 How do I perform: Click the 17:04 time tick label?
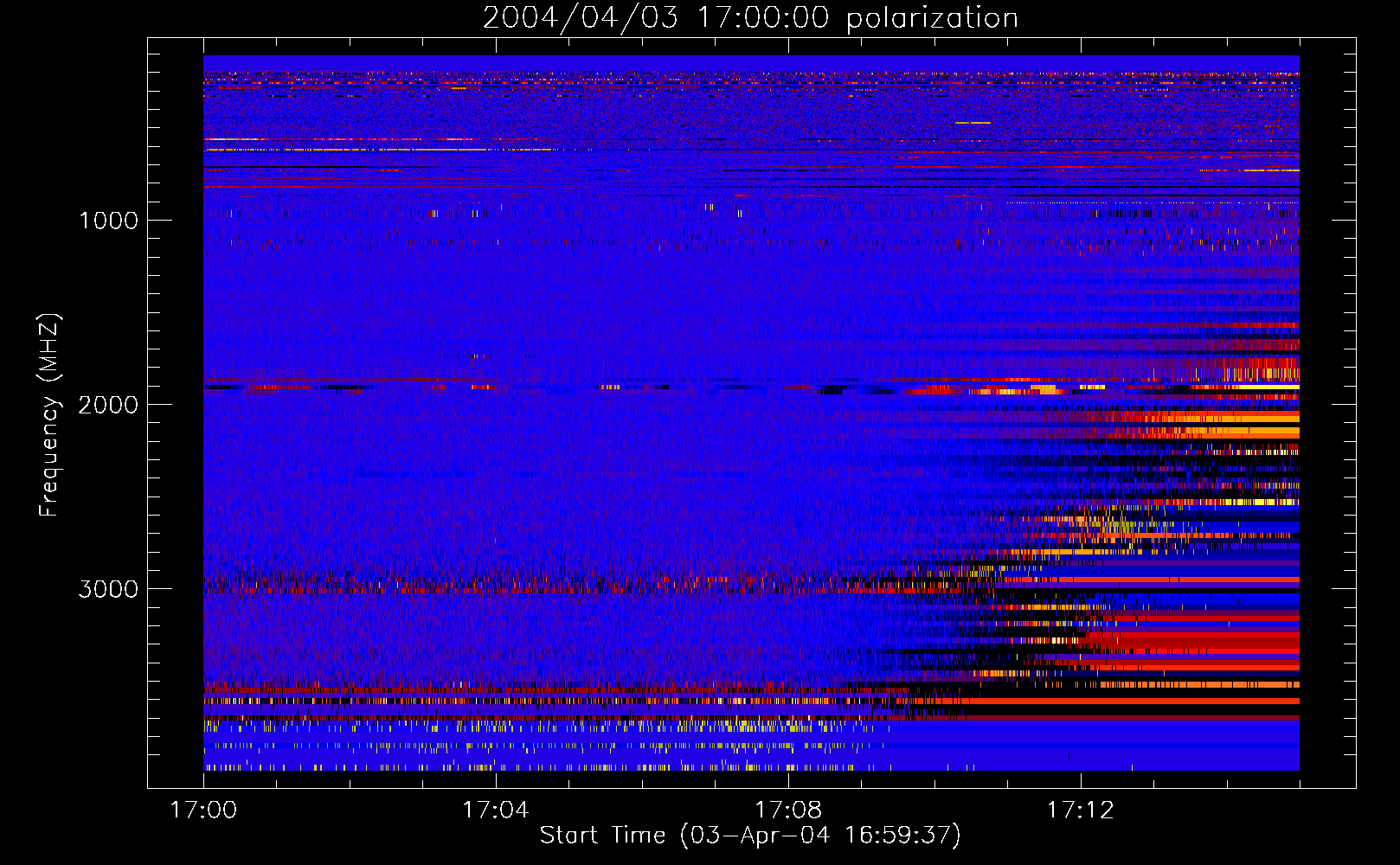pos(495,811)
